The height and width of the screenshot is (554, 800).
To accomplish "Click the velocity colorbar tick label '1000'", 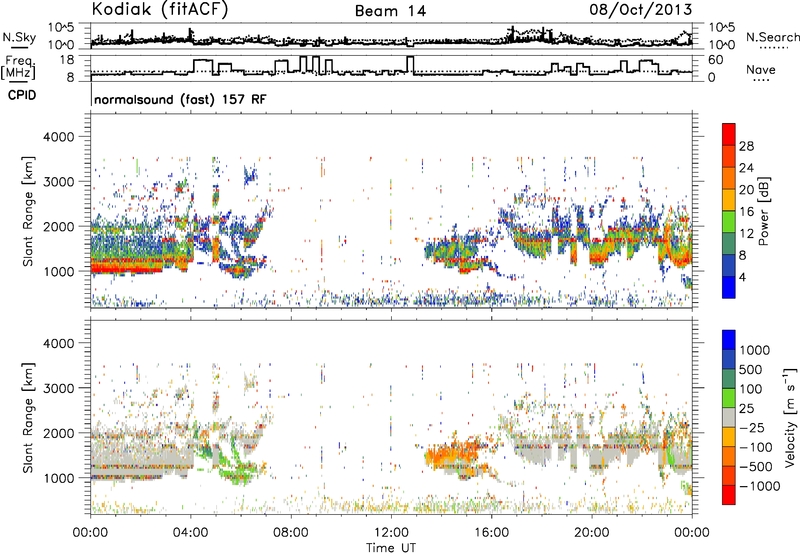I will pyautogui.click(x=754, y=350).
